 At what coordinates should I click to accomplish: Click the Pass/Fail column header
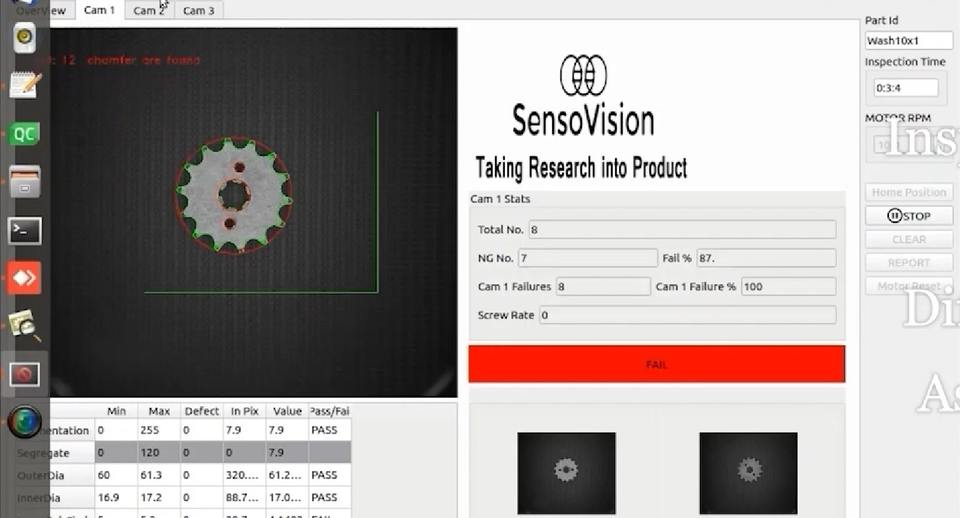[330, 411]
